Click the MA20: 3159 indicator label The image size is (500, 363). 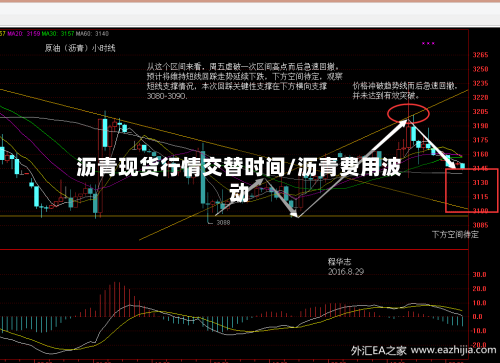click(24, 34)
